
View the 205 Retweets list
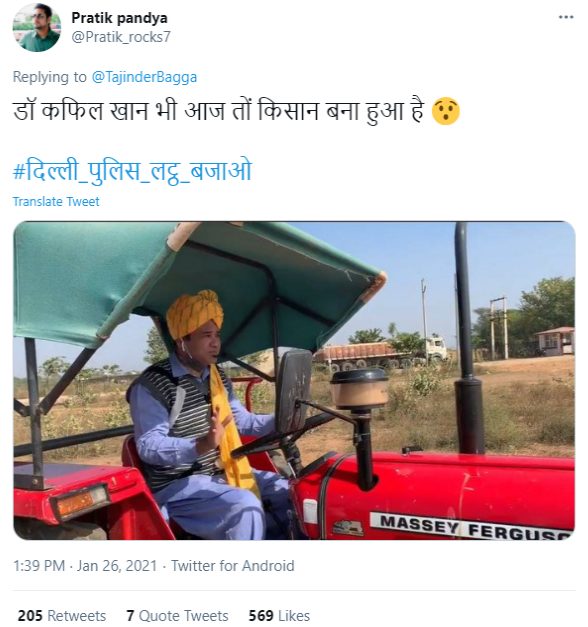tap(62, 616)
